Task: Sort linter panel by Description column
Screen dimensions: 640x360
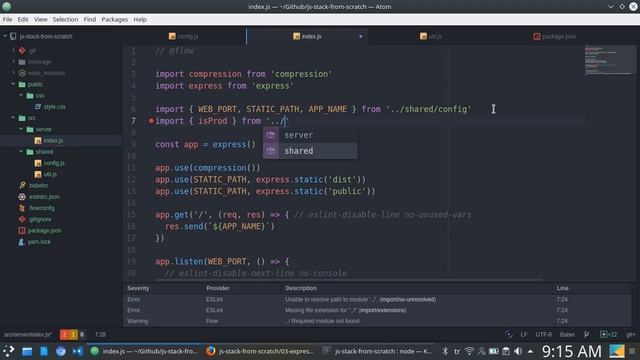Action: tap(301, 288)
